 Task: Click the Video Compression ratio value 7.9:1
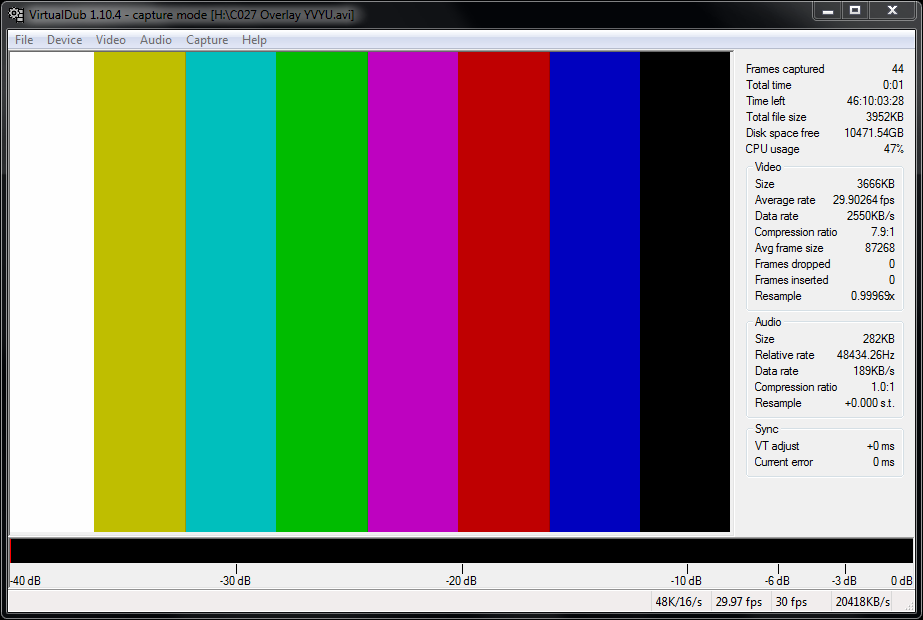882,231
